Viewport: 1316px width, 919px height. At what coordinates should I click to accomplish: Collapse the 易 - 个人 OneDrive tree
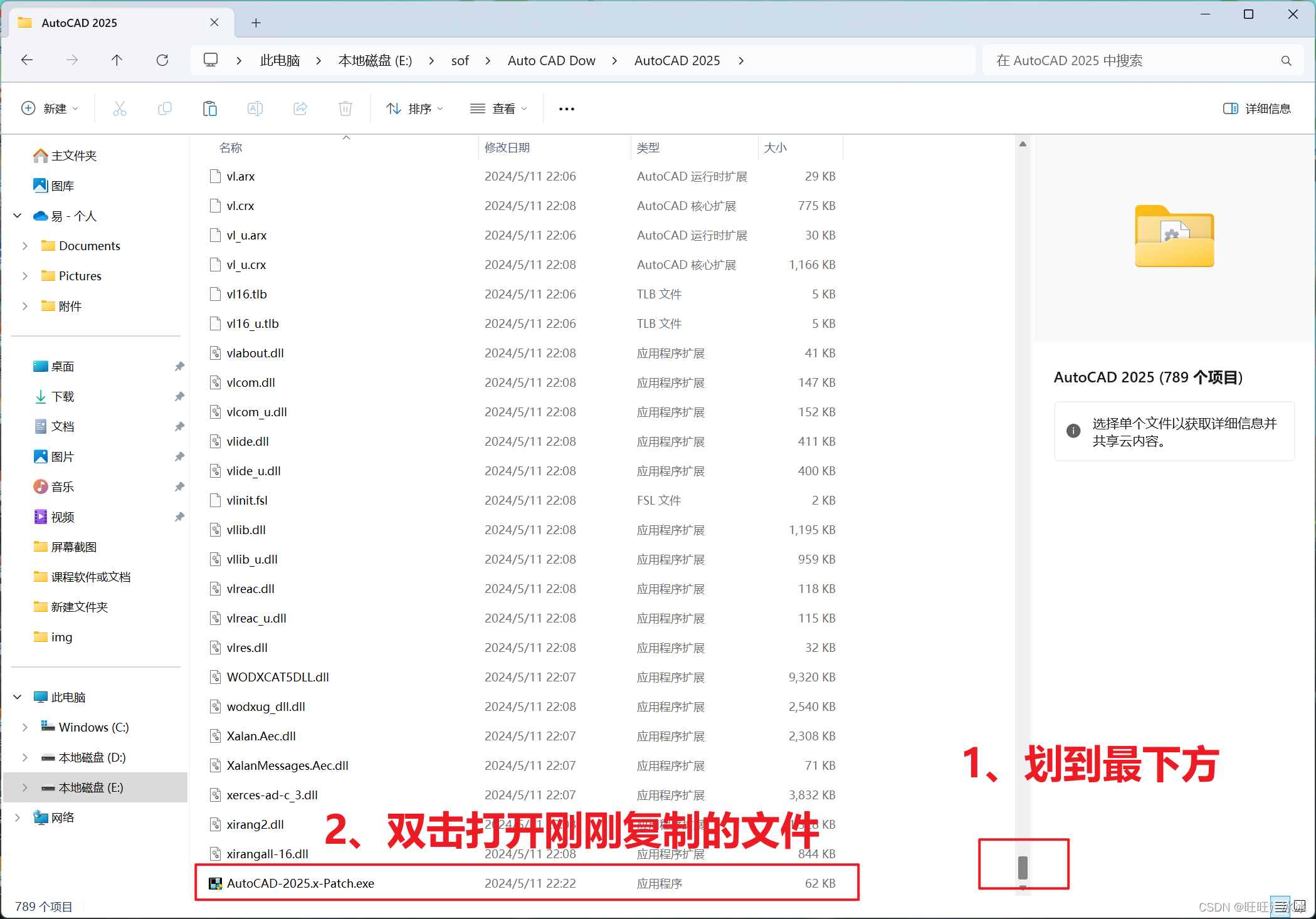pos(18,216)
